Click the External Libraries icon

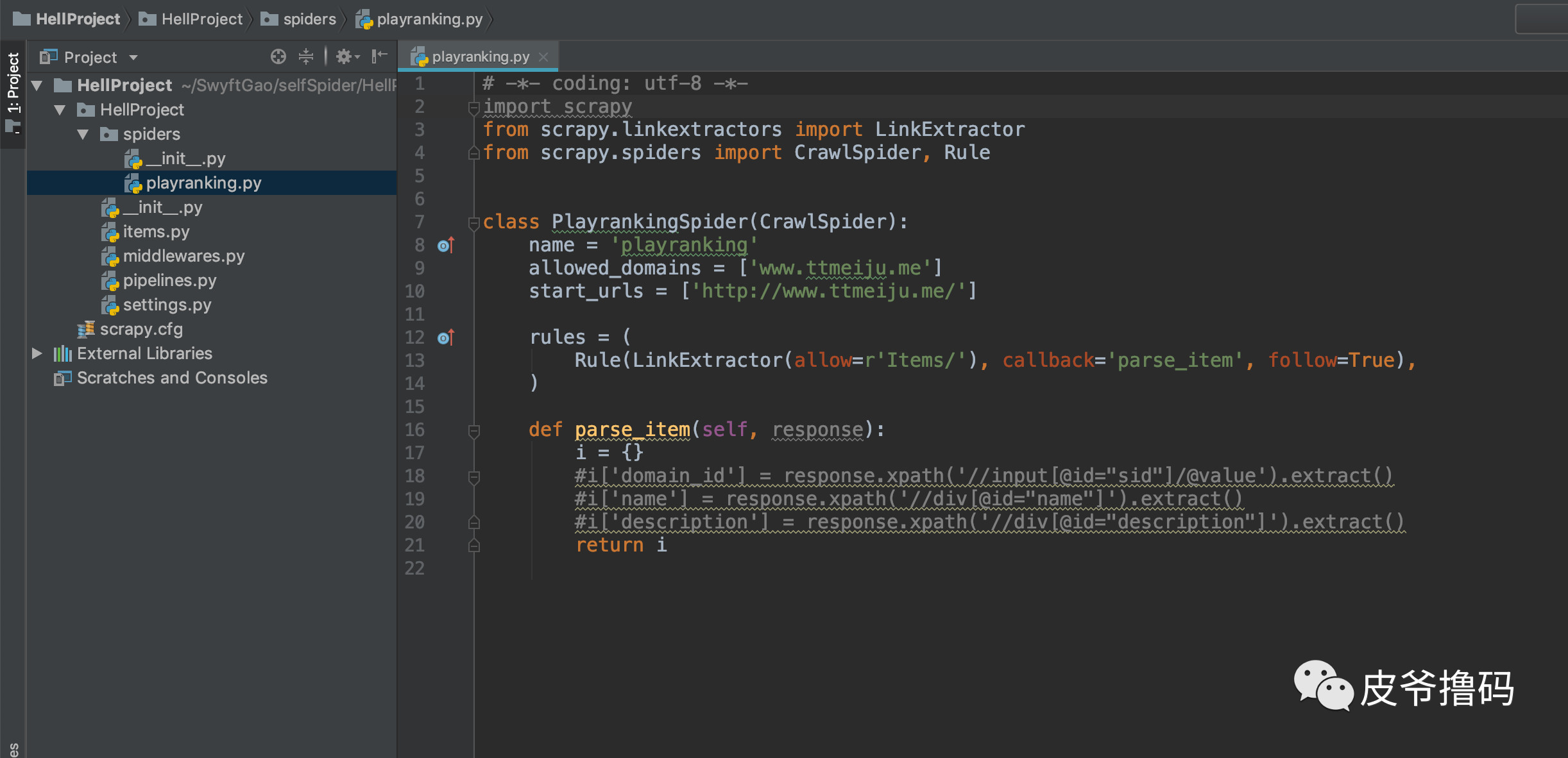pos(62,353)
